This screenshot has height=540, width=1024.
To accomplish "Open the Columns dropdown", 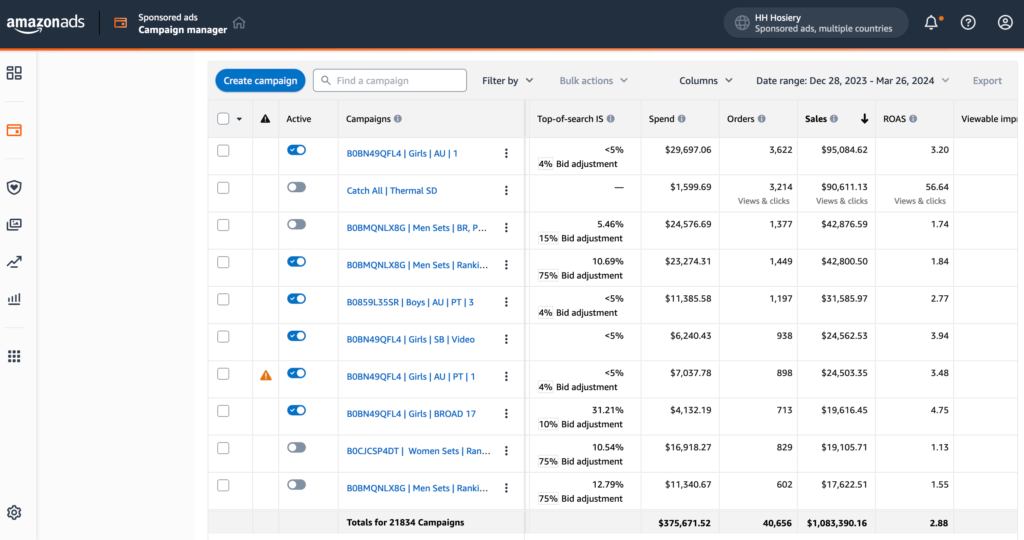I will pyautogui.click(x=705, y=81).
